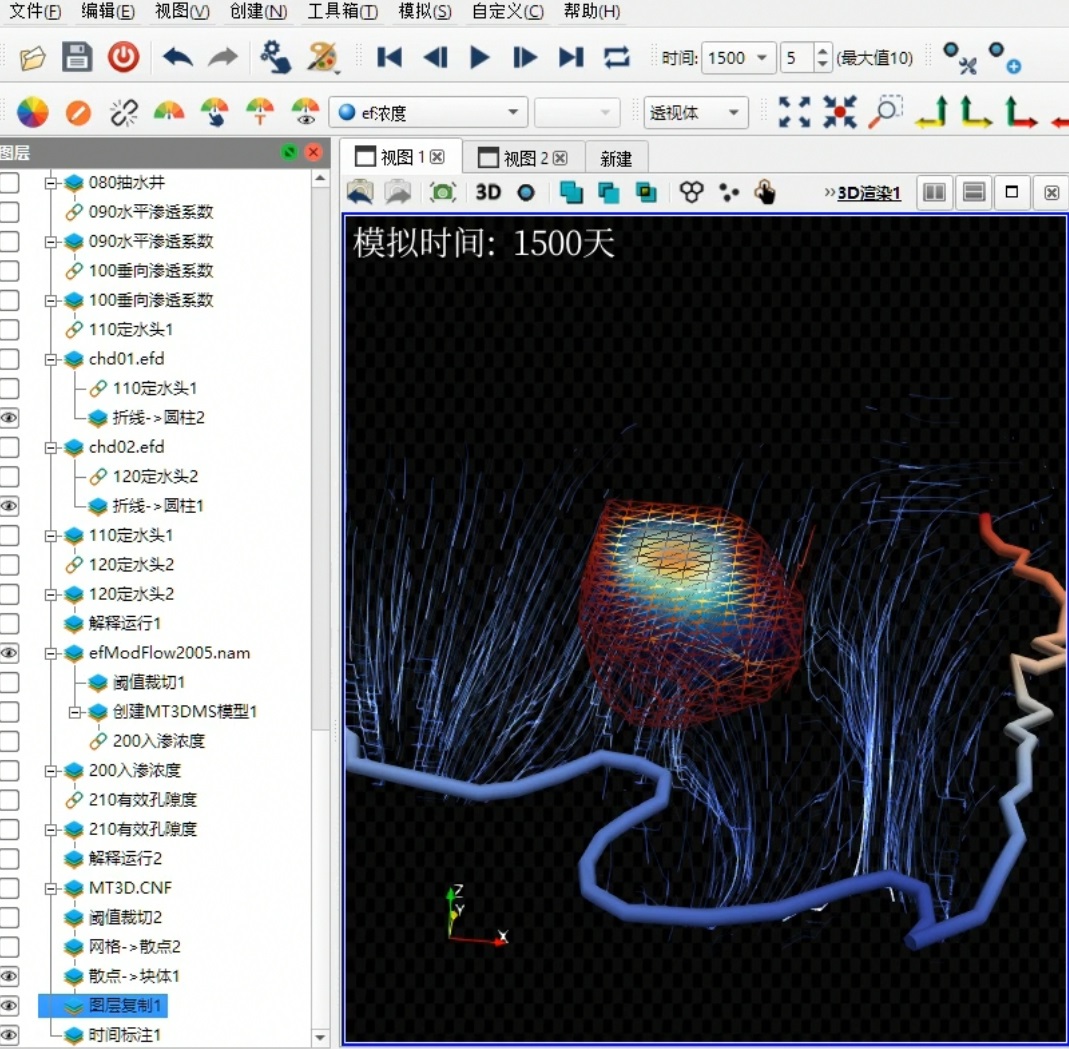Play the simulation animation

pyautogui.click(x=480, y=58)
